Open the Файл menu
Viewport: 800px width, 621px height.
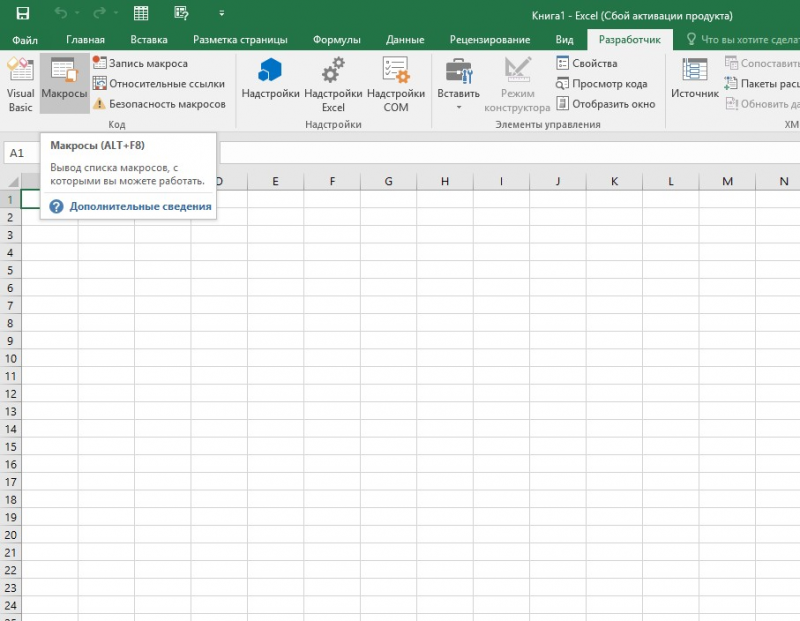(x=25, y=40)
